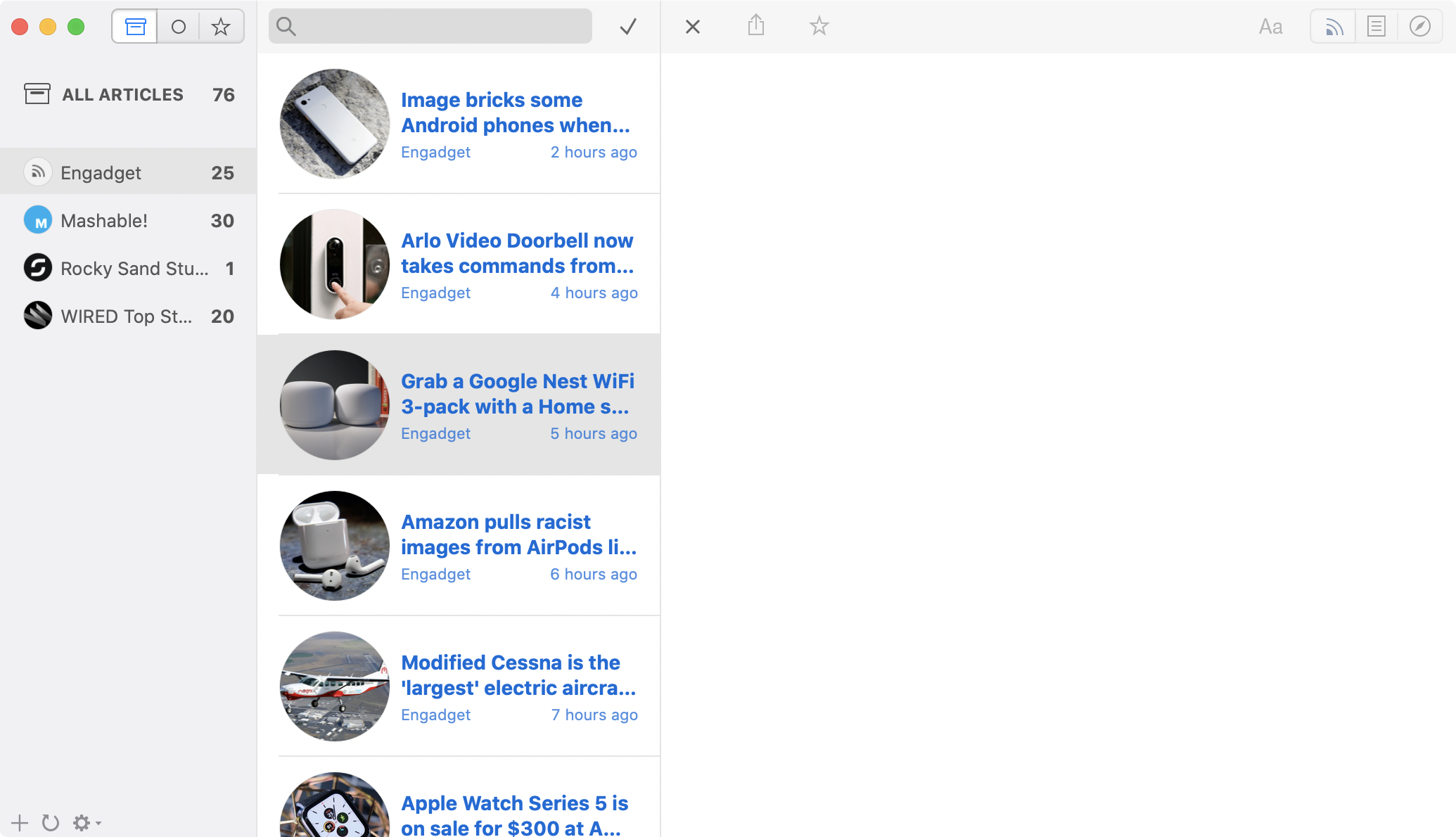Click the Mashable feed logo icon
1456x837 pixels.
(38, 220)
